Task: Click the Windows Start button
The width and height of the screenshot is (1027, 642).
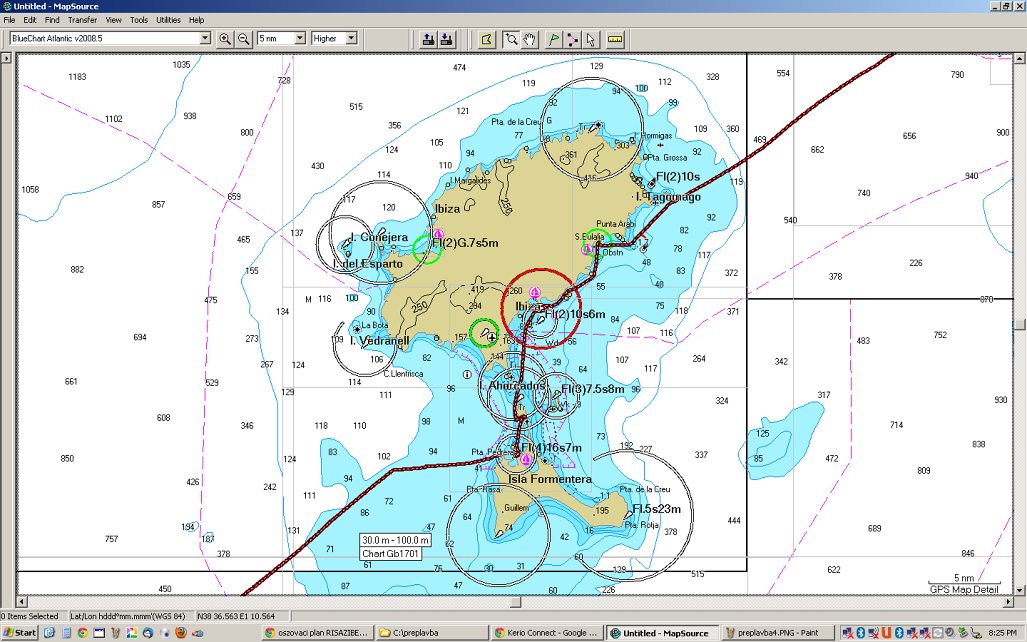Action: pos(20,633)
